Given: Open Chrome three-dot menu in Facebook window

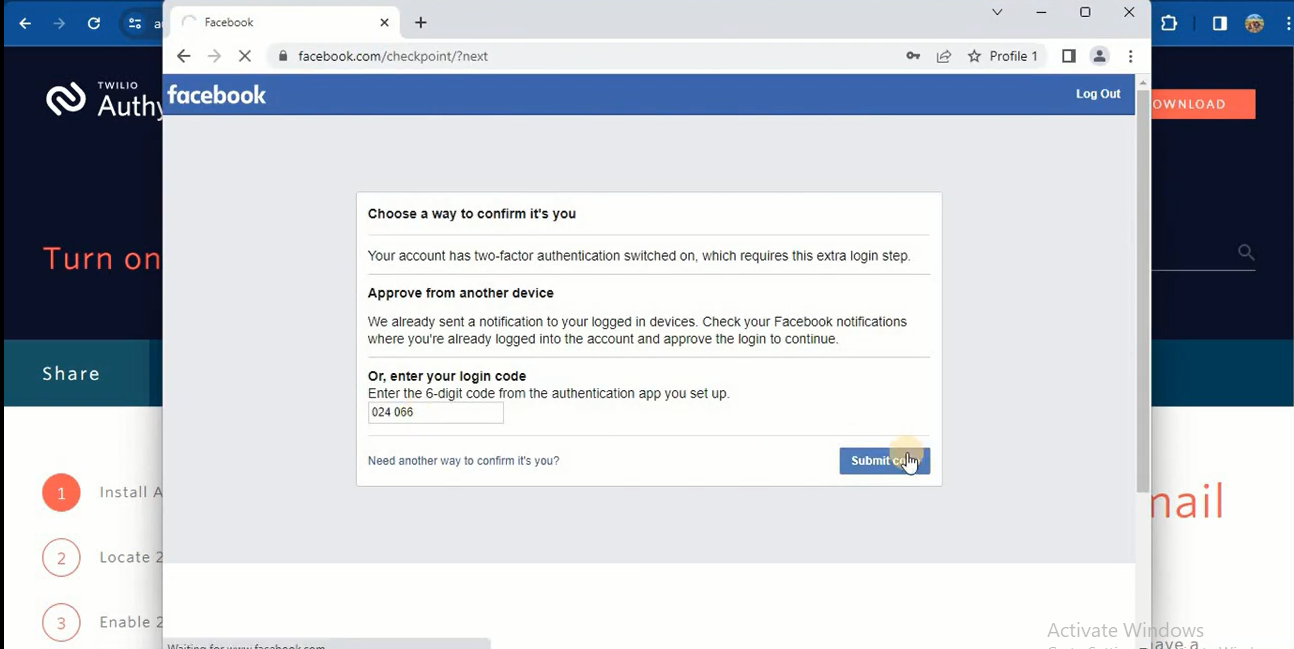Looking at the screenshot, I should [x=1131, y=56].
